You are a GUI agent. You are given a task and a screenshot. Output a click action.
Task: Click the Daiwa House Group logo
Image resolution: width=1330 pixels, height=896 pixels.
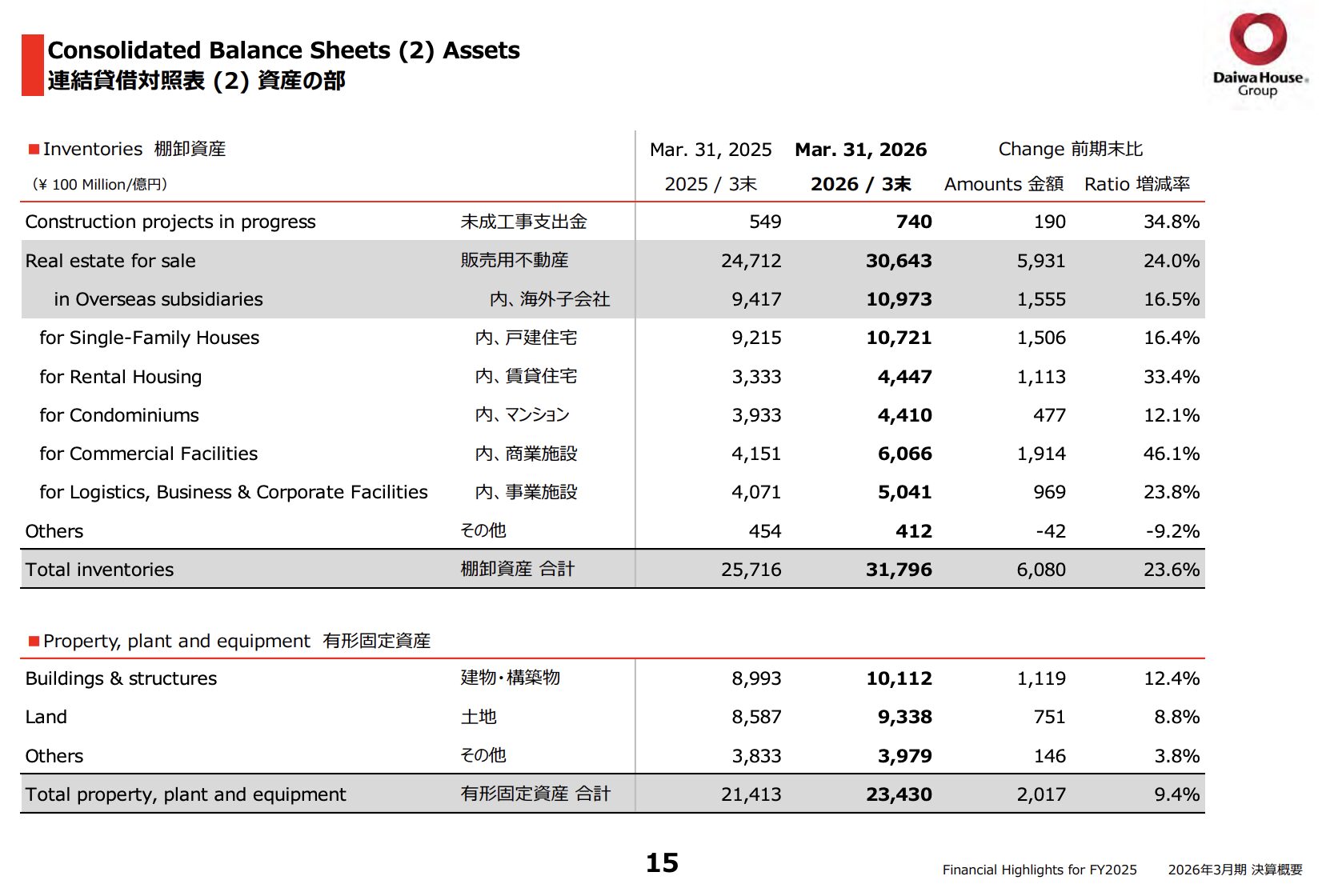pyautogui.click(x=1260, y=56)
